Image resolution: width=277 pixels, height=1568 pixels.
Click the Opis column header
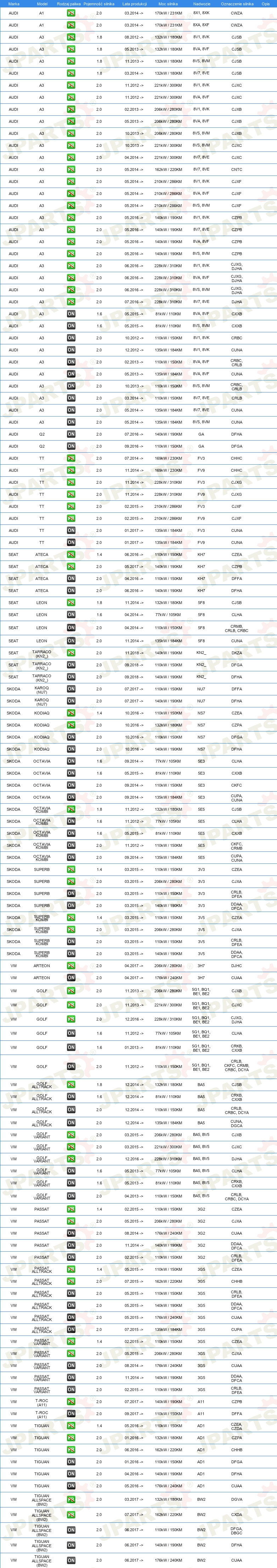click(x=265, y=4)
